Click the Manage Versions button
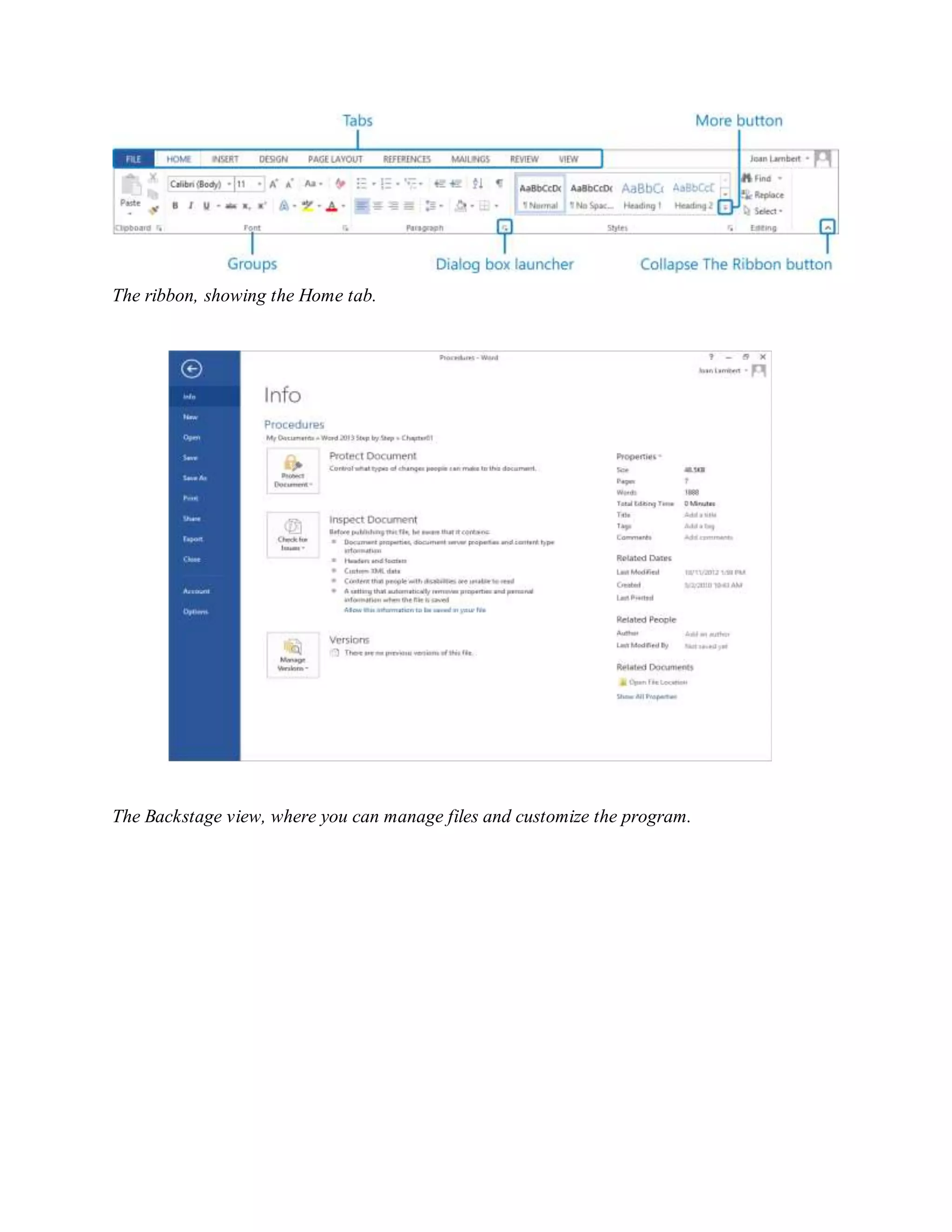This screenshot has width=952, height=1232. pyautogui.click(x=293, y=655)
